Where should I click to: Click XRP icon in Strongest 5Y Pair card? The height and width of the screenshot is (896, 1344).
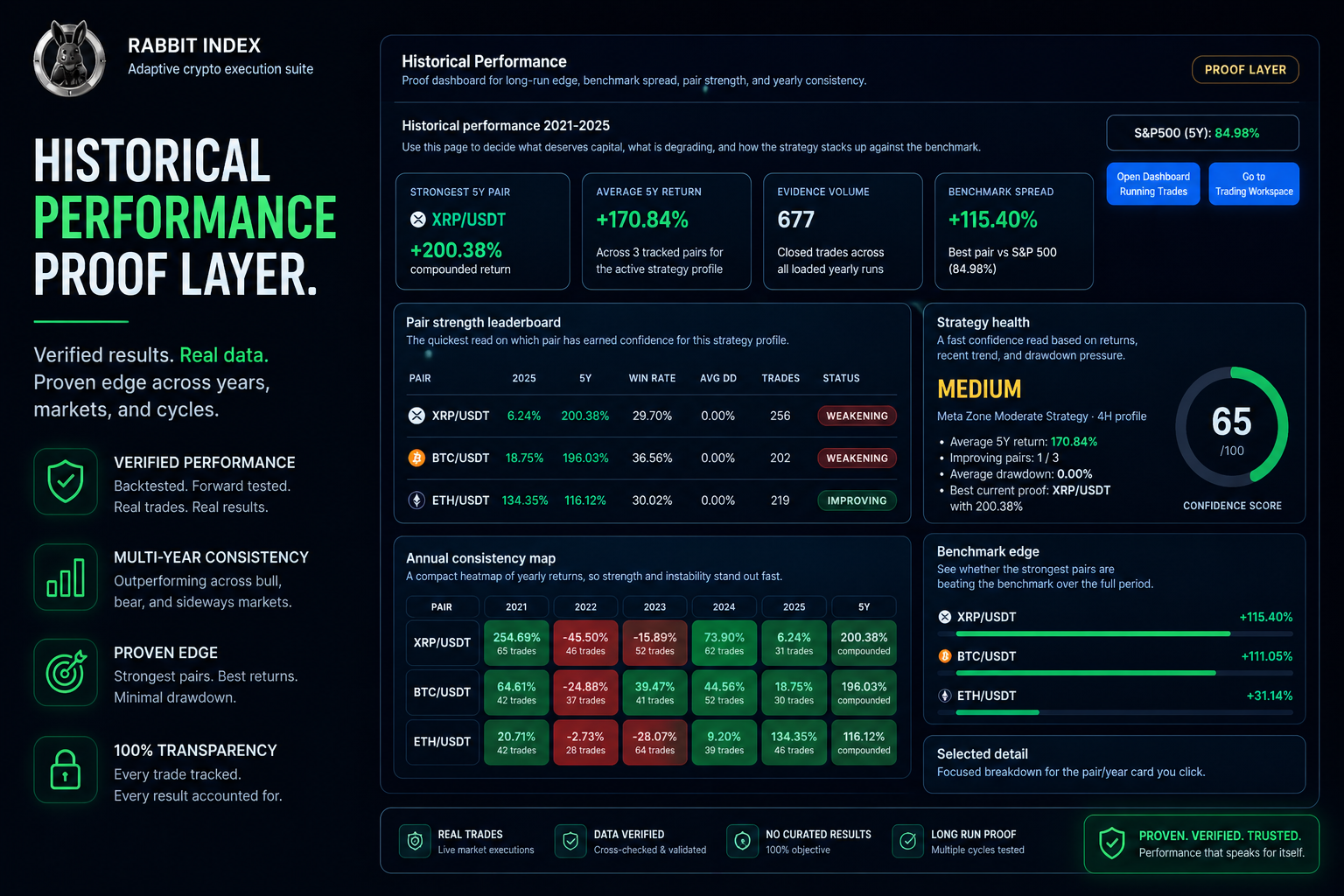coord(418,220)
